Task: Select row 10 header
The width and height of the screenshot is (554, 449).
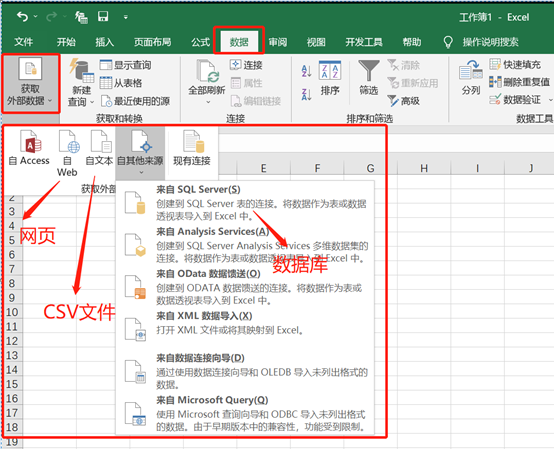Action: [12, 312]
